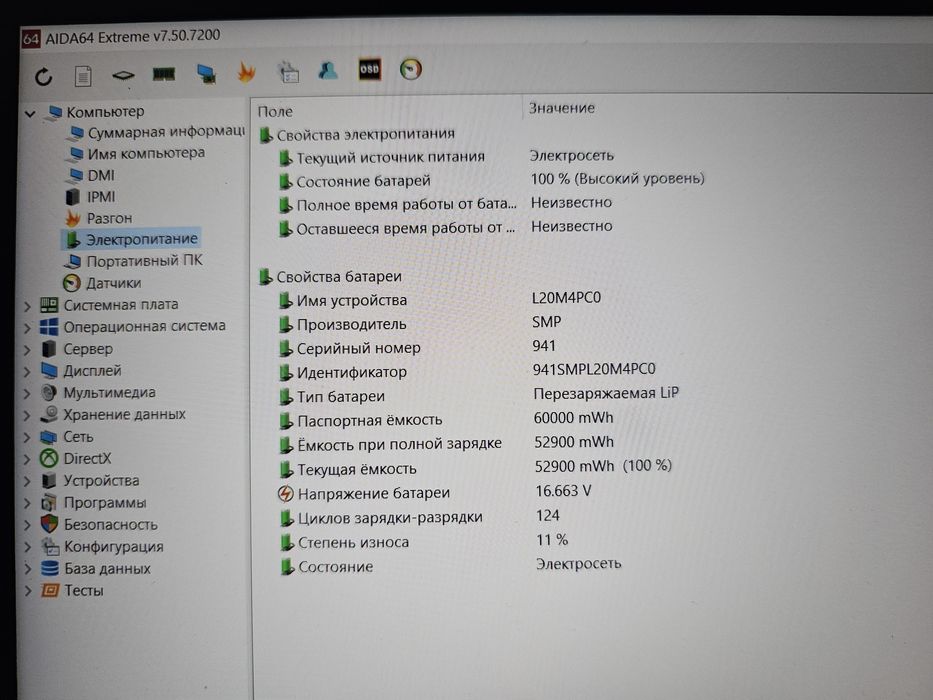933x700 pixels.
Task: Click the Идентификатор row
Action: 467,371
